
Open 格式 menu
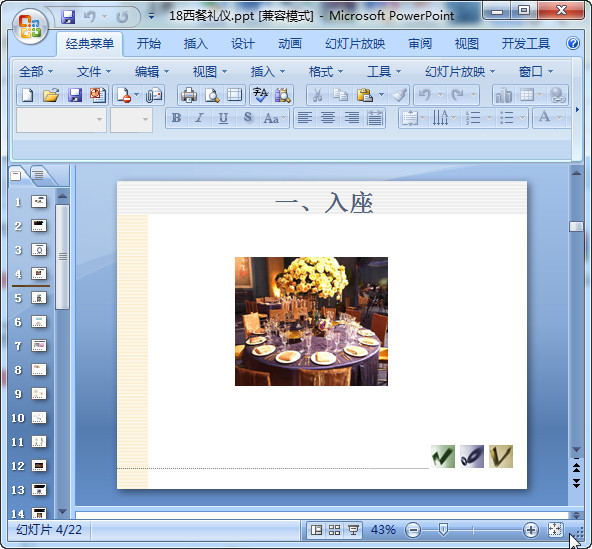click(x=325, y=71)
